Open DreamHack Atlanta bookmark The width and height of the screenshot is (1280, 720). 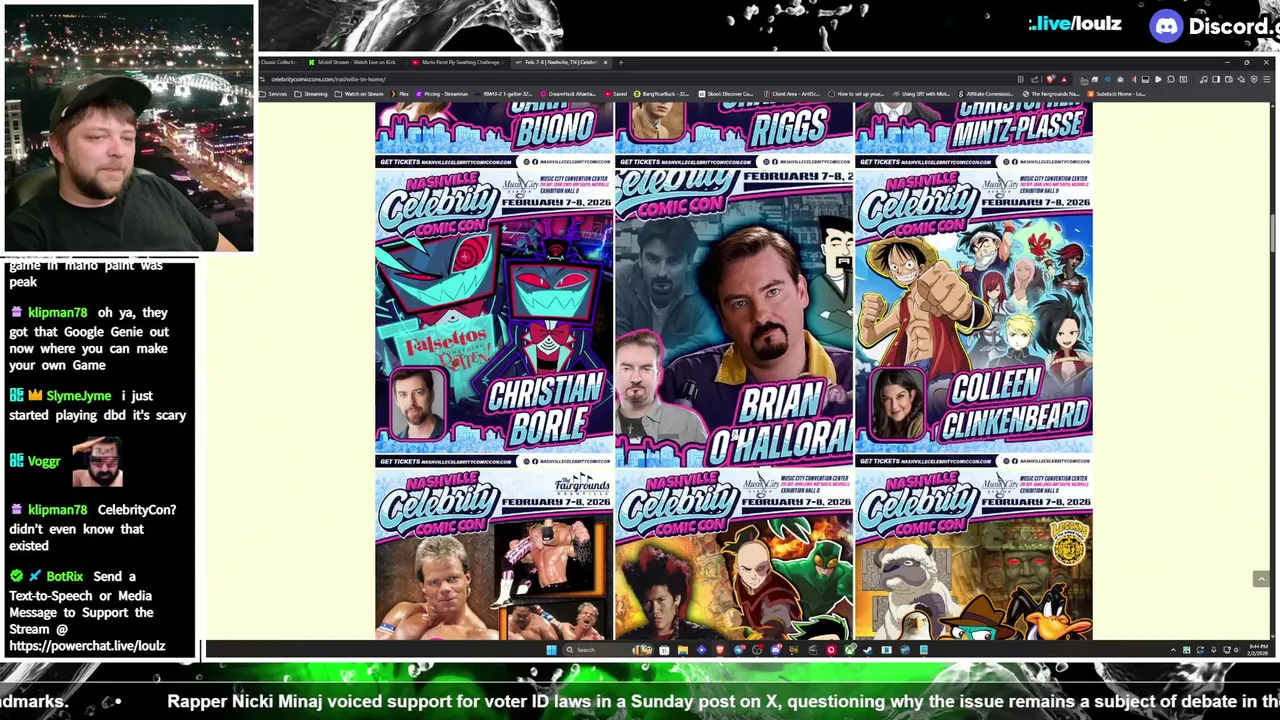(568, 94)
